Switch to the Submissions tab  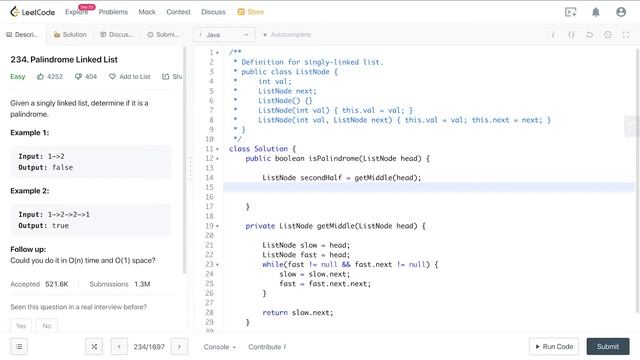tap(163, 35)
